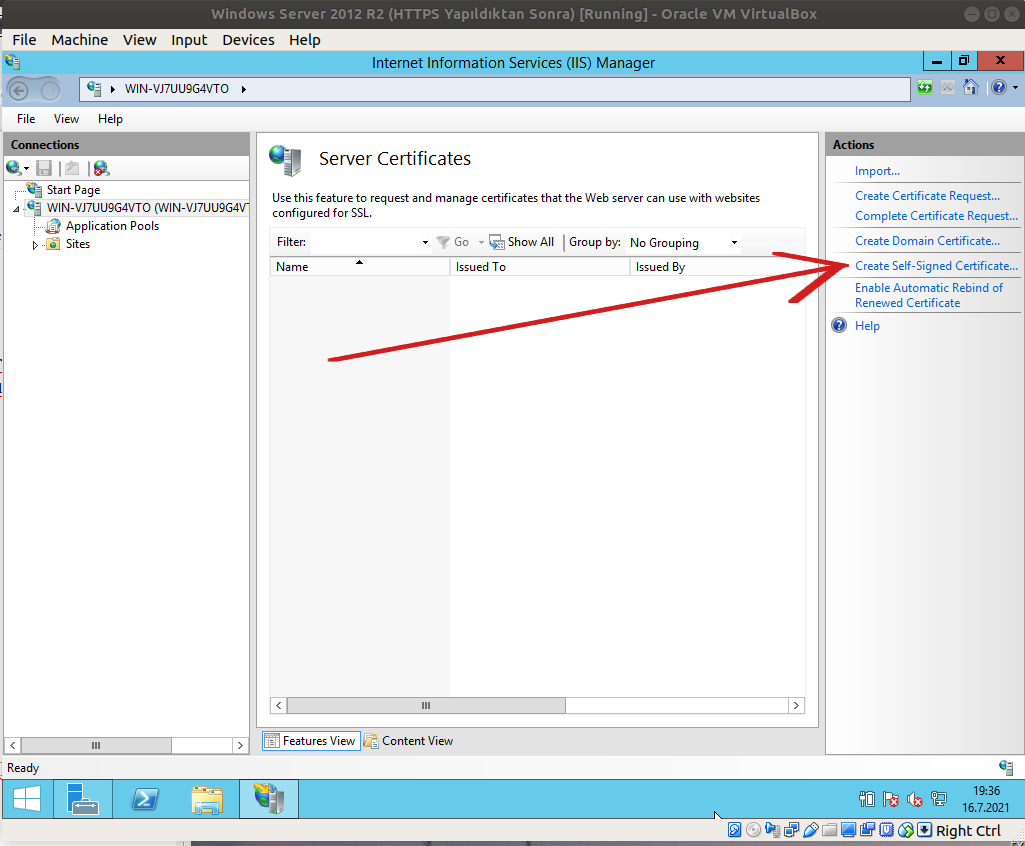Expand the Sites tree node
This screenshot has height=846, width=1025.
tap(35, 245)
